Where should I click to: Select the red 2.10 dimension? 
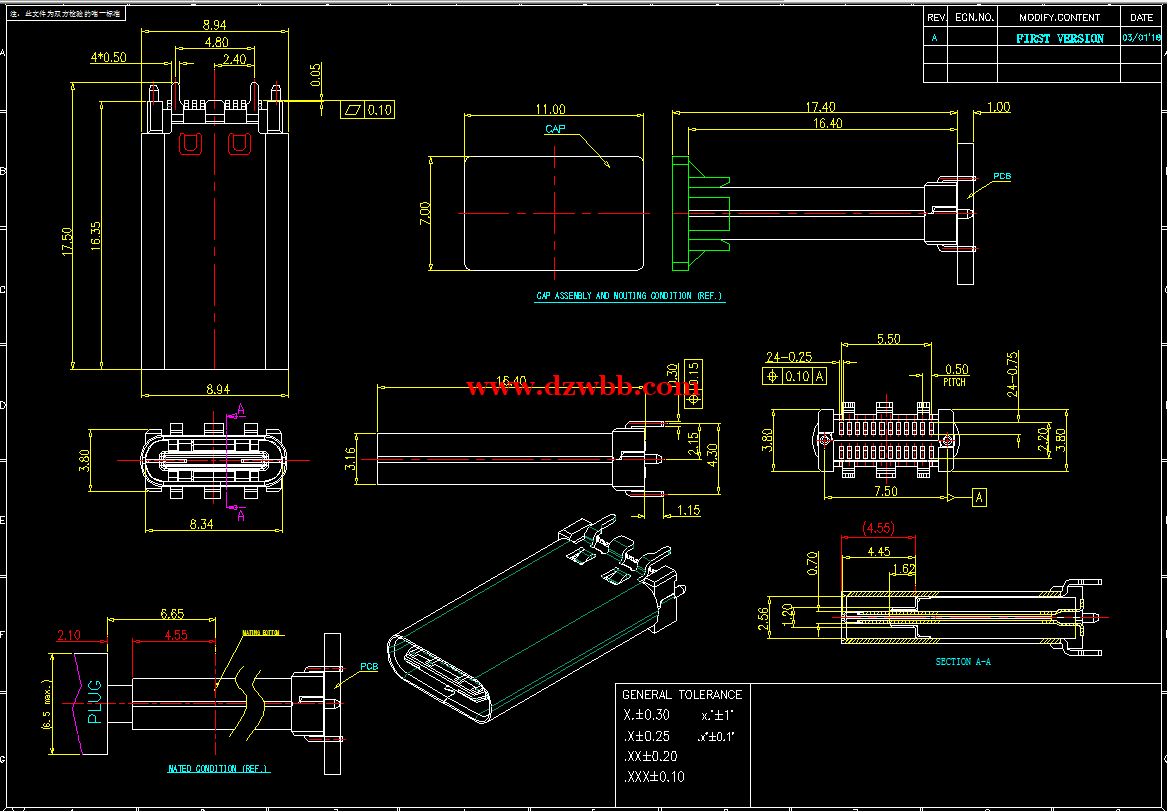click(x=69, y=635)
